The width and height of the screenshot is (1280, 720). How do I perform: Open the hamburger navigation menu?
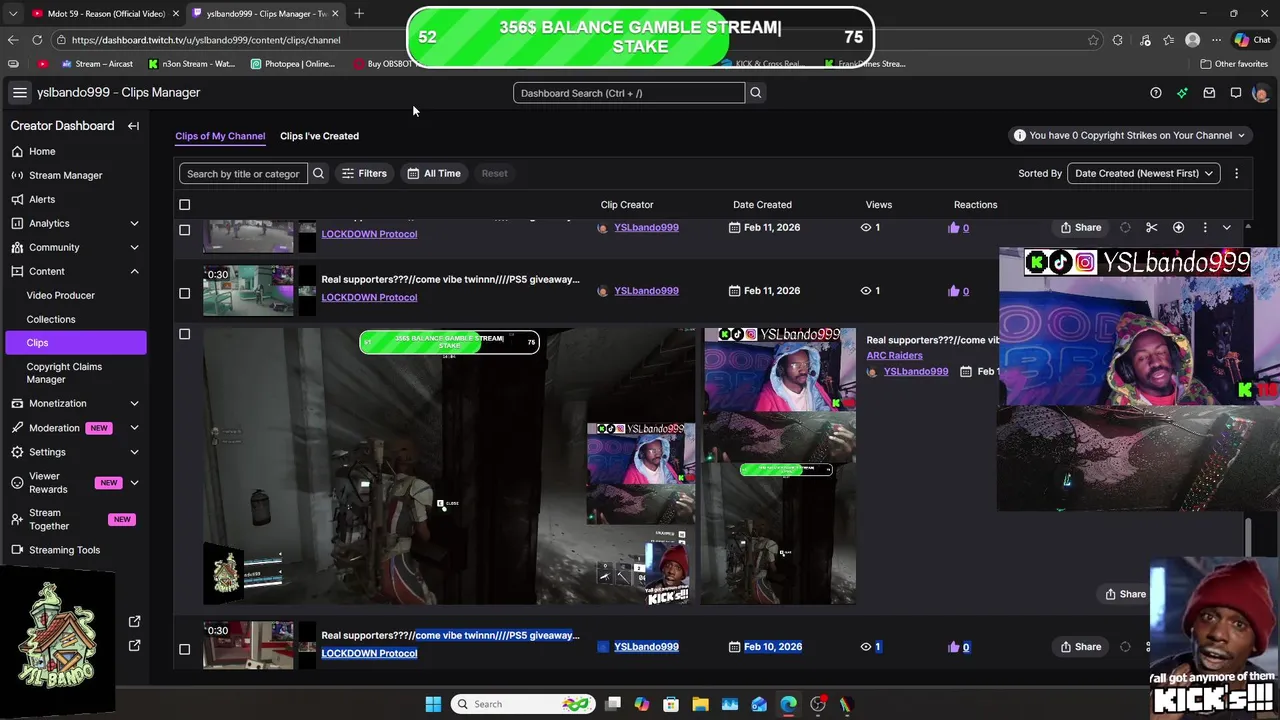point(19,93)
